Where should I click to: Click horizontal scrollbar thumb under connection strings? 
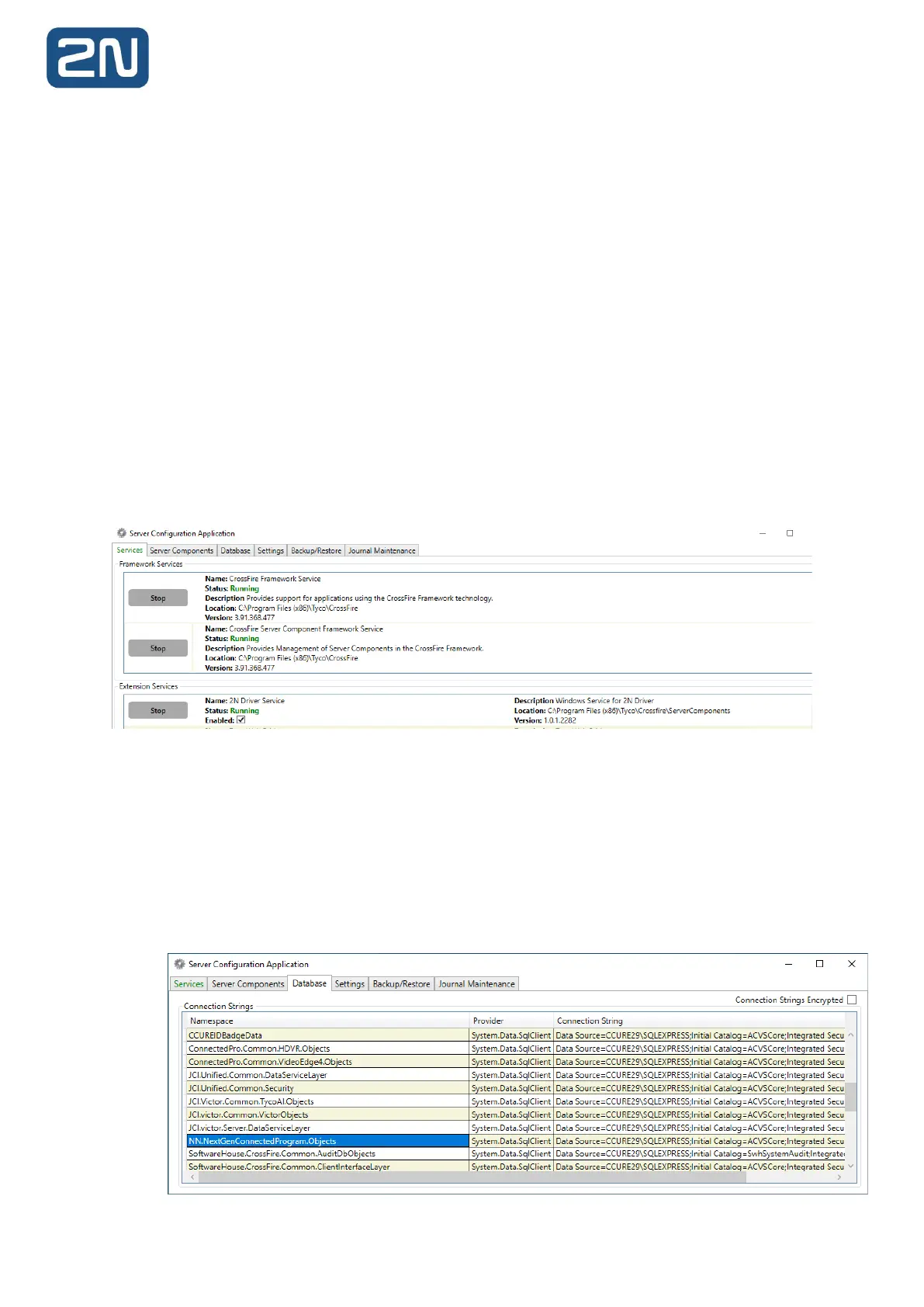pos(472,1177)
